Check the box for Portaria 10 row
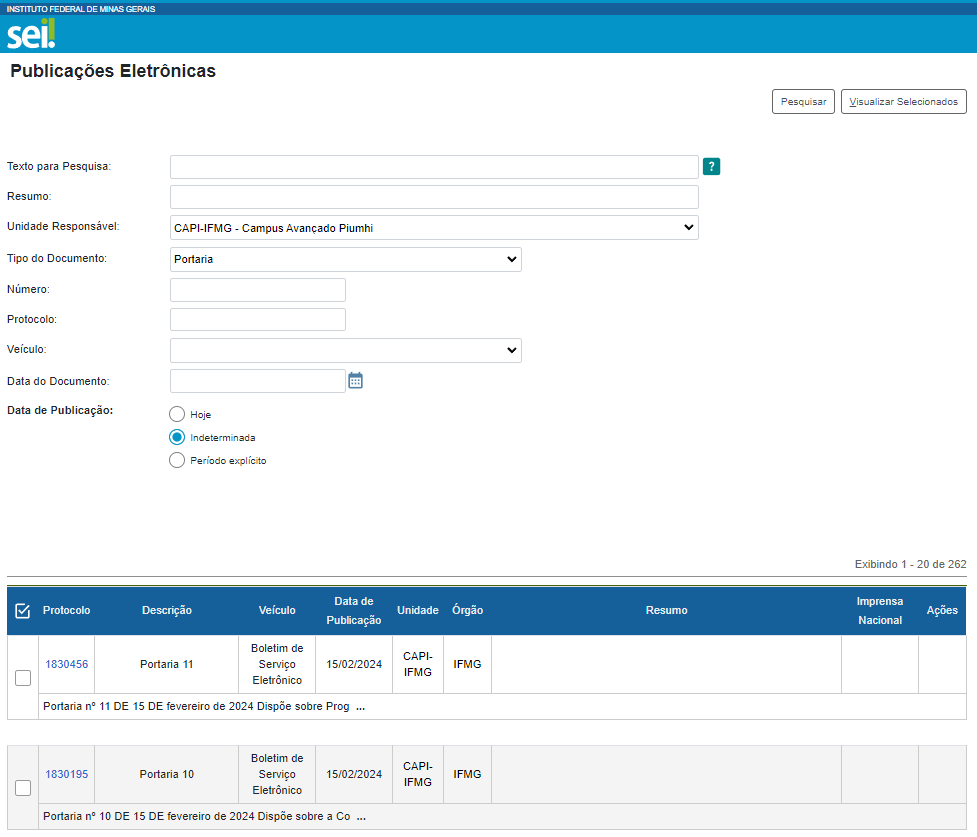 [23, 788]
